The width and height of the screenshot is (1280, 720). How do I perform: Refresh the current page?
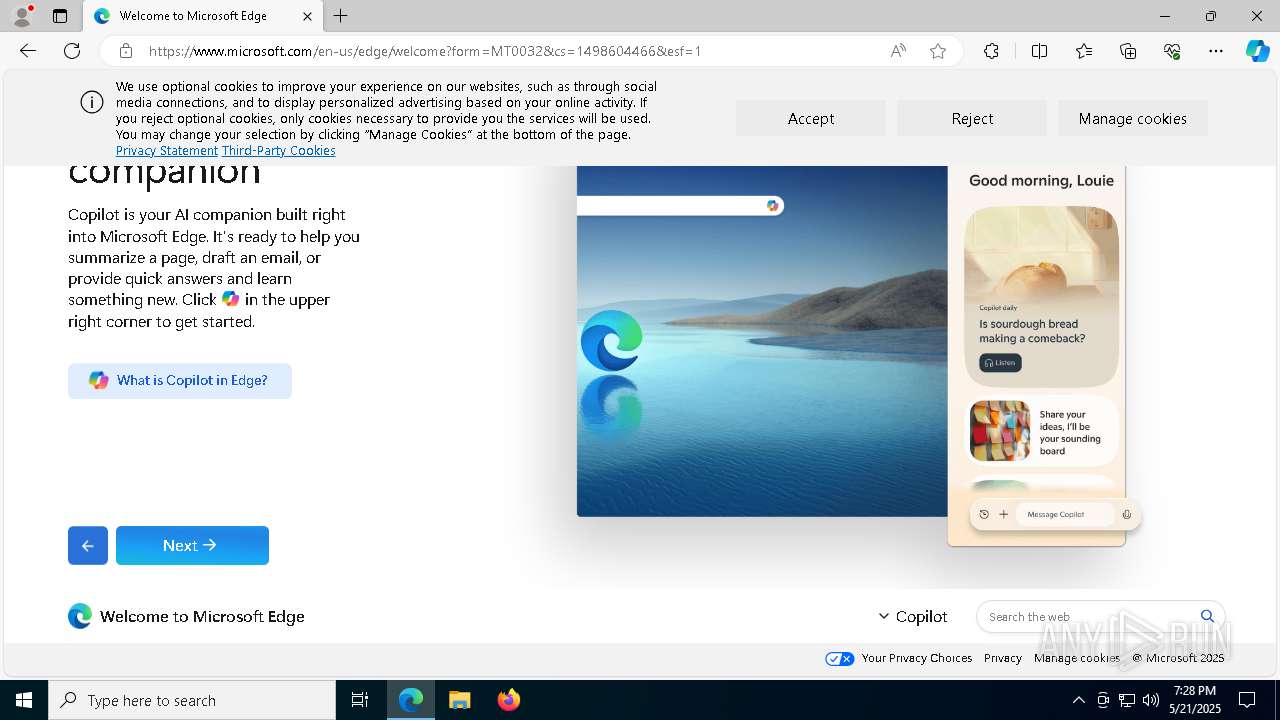point(72,51)
